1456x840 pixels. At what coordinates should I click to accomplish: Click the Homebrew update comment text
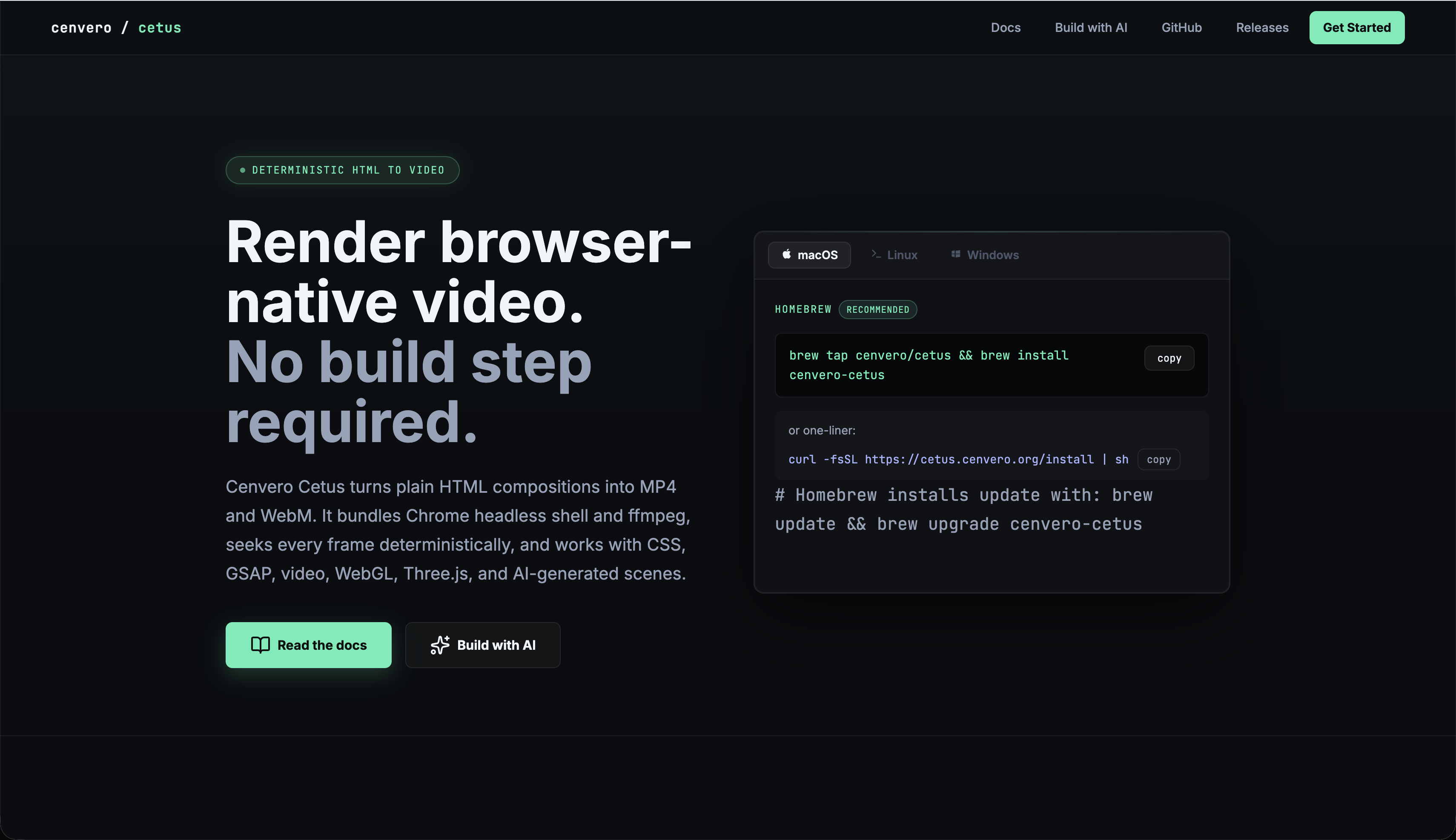(963, 510)
